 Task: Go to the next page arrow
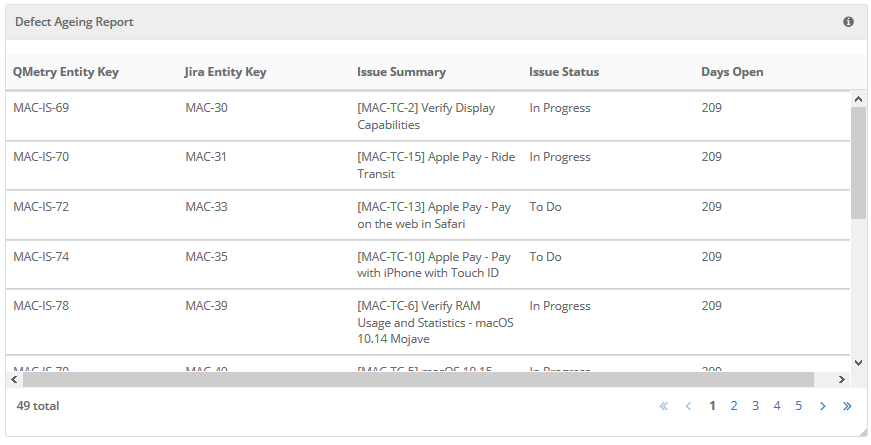823,406
